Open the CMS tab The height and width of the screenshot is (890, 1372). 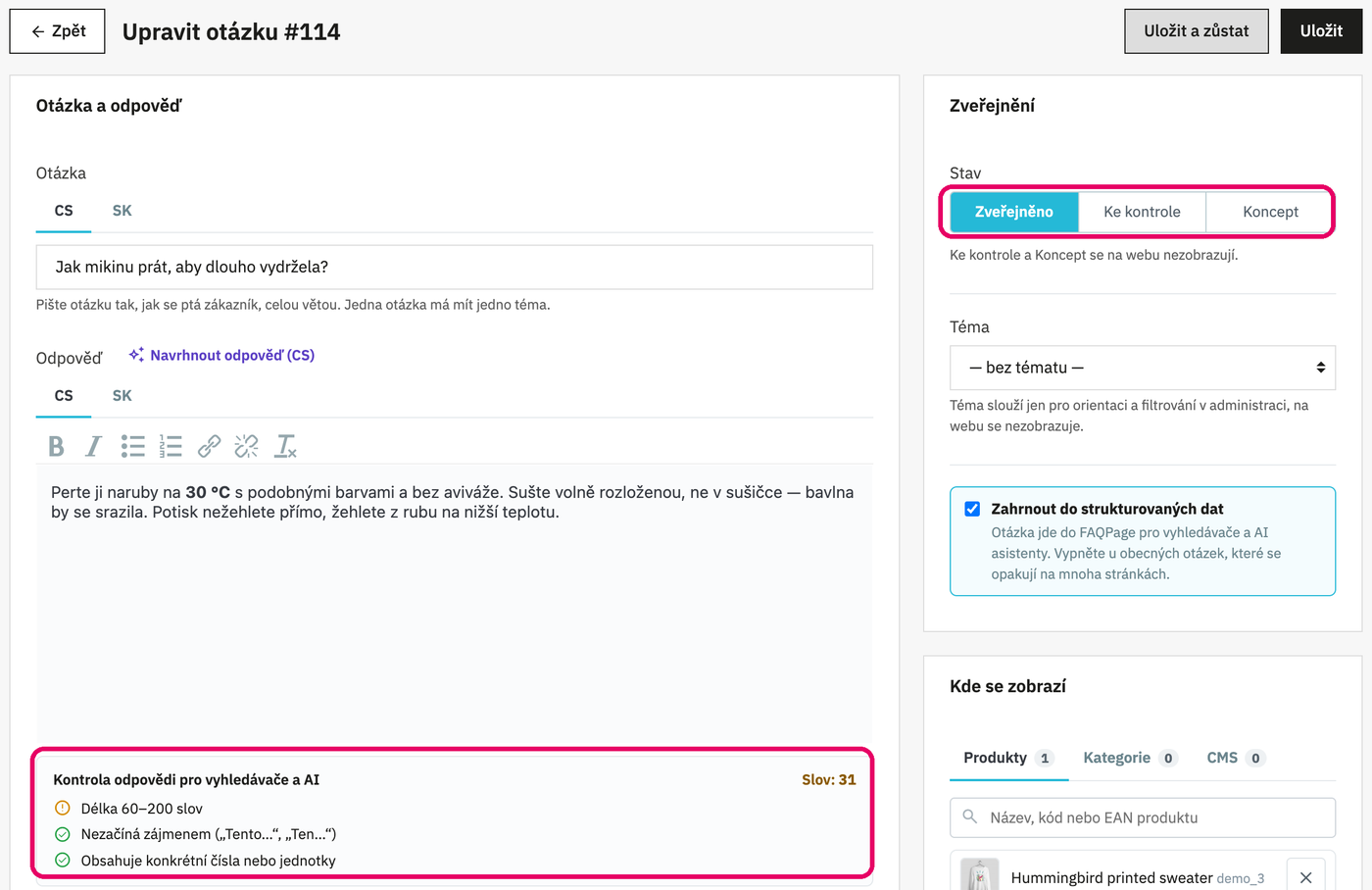coord(1236,758)
